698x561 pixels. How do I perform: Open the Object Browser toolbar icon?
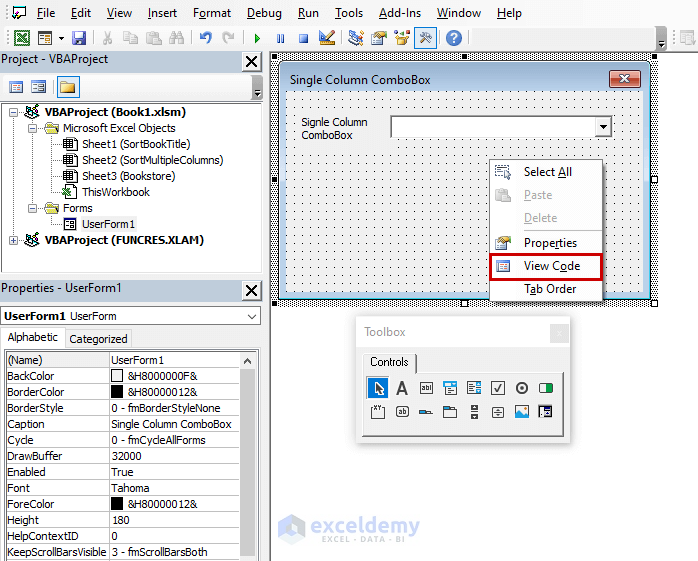(402, 38)
